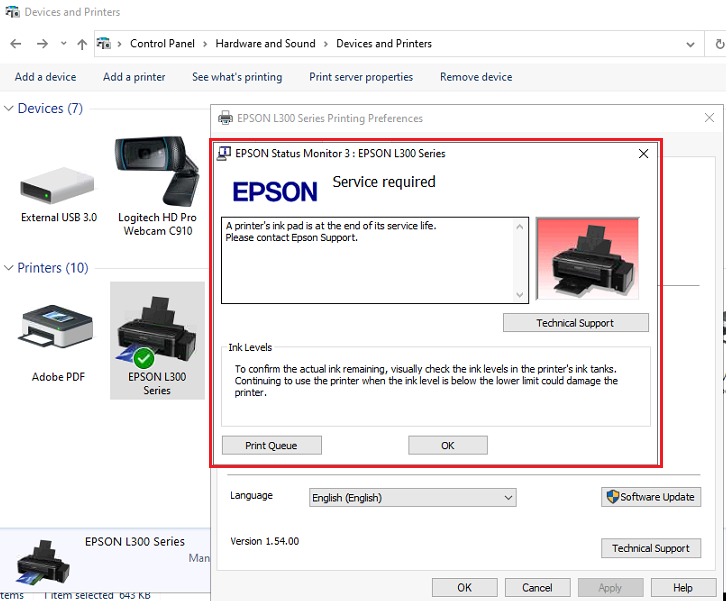
Task: Open Print server properties
Action: (361, 77)
